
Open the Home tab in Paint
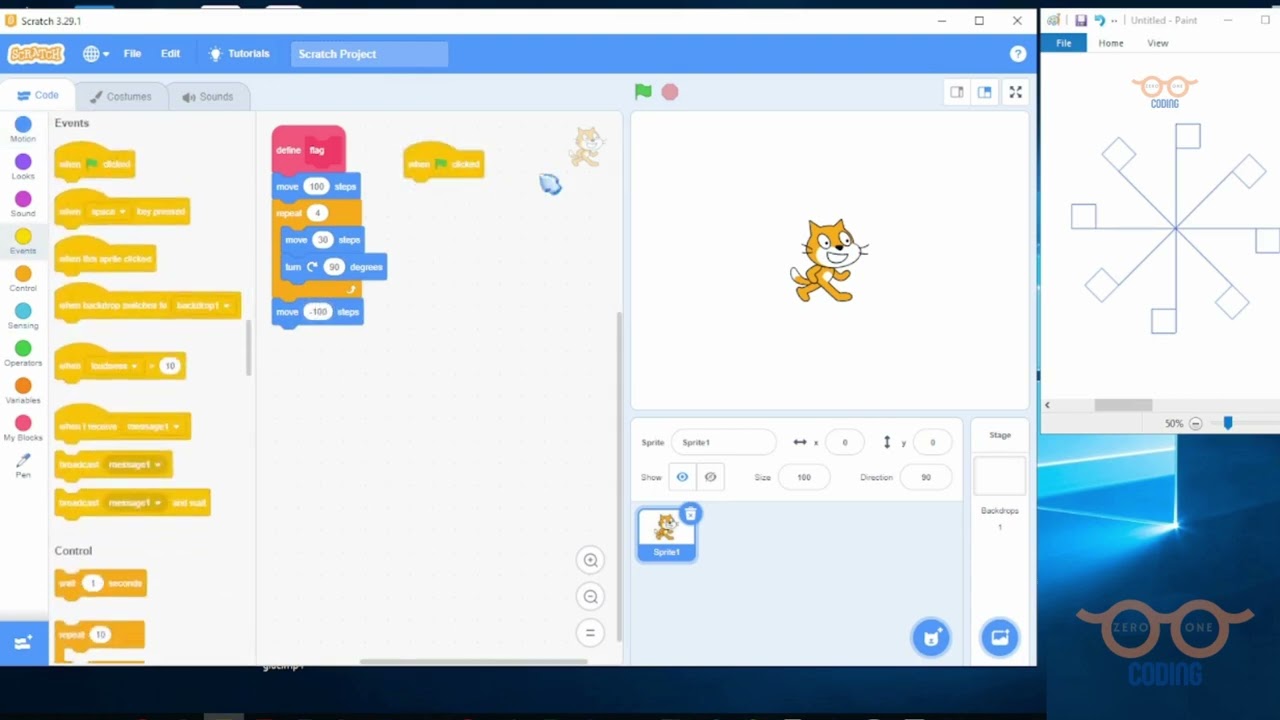(1111, 43)
